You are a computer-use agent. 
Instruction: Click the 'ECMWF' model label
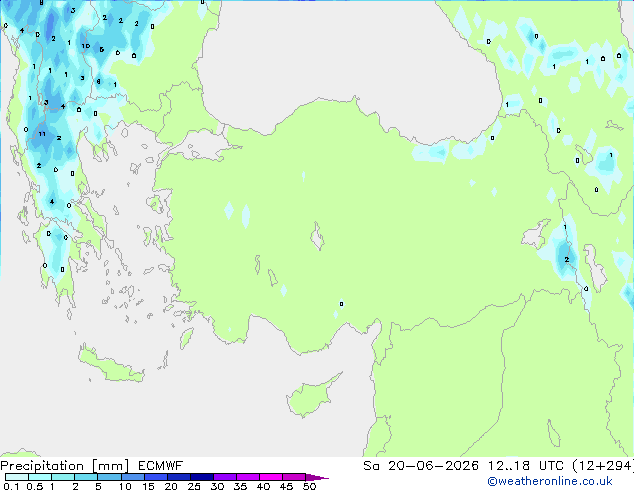[161, 466]
